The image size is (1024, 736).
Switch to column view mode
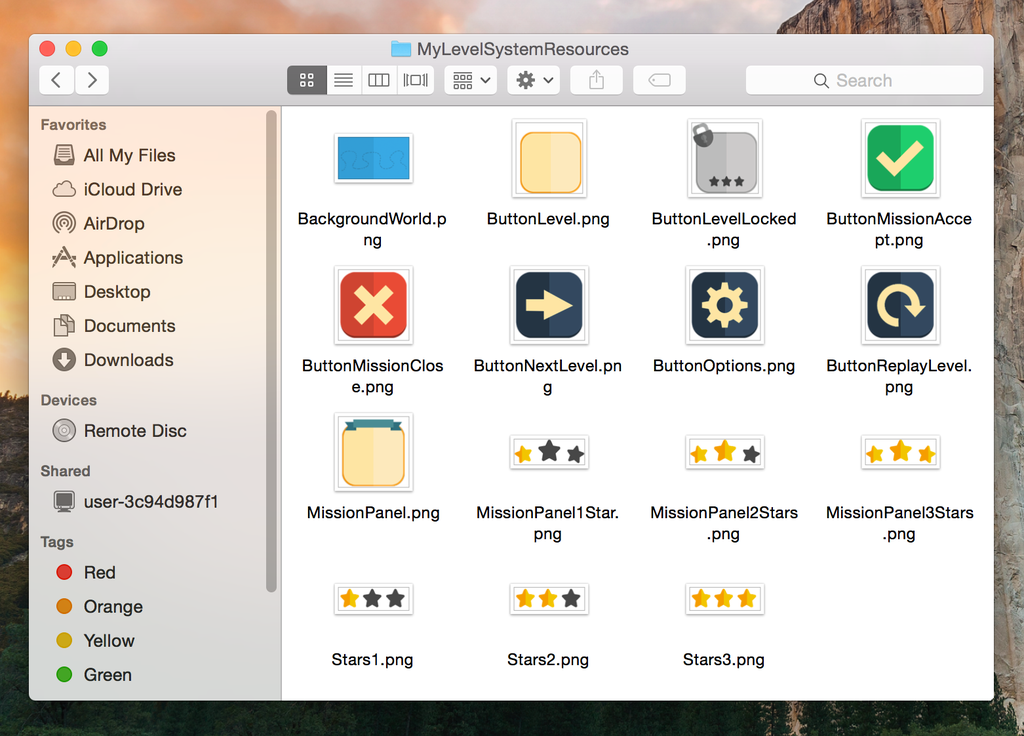[379, 80]
